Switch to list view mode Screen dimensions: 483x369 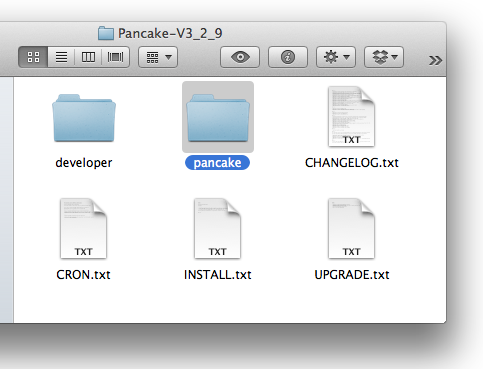[x=61, y=57]
